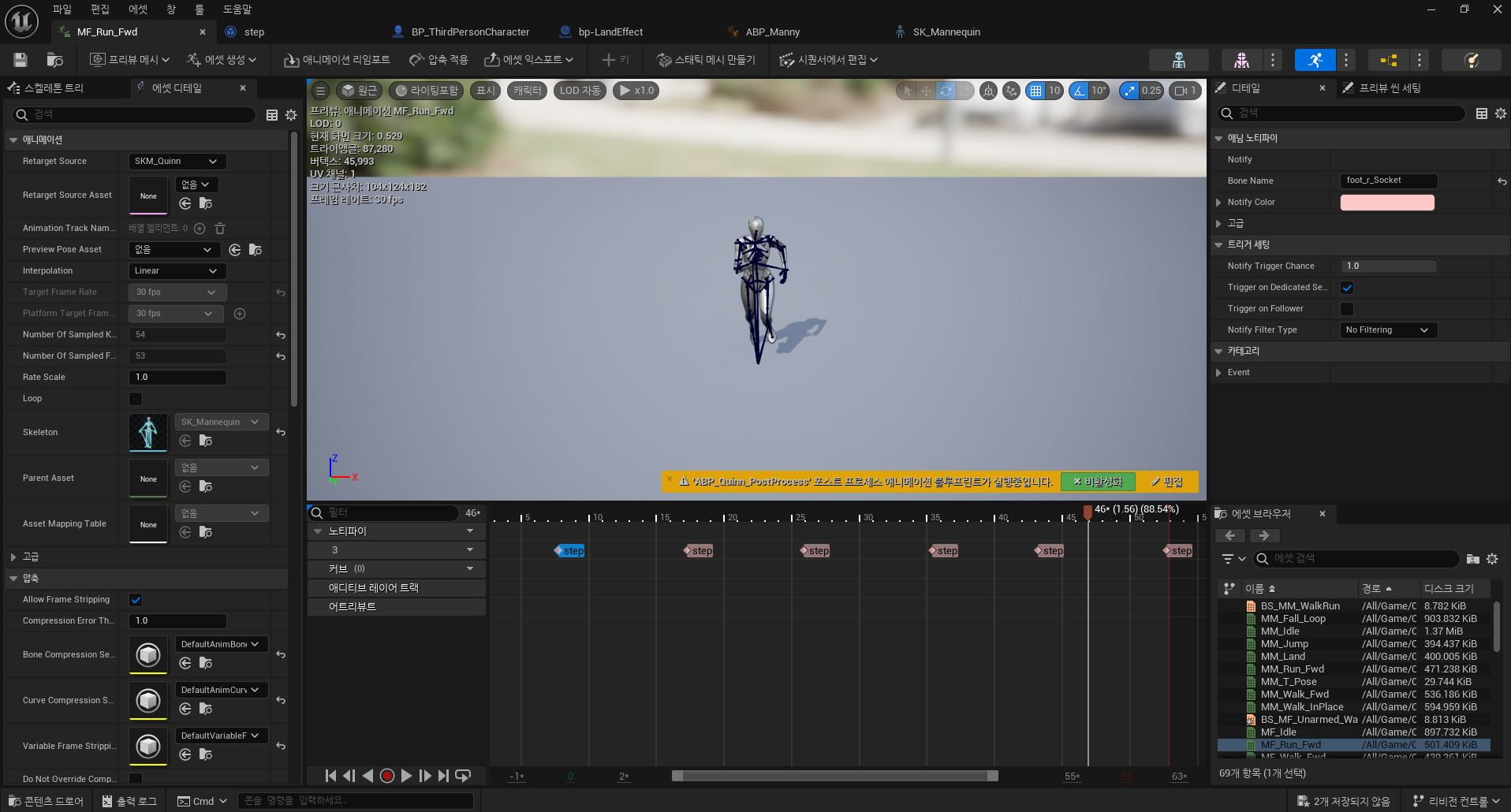1511x812 pixels.
Task: Select the rotate gizmo tool in viewport
Action: pyautogui.click(x=945, y=91)
